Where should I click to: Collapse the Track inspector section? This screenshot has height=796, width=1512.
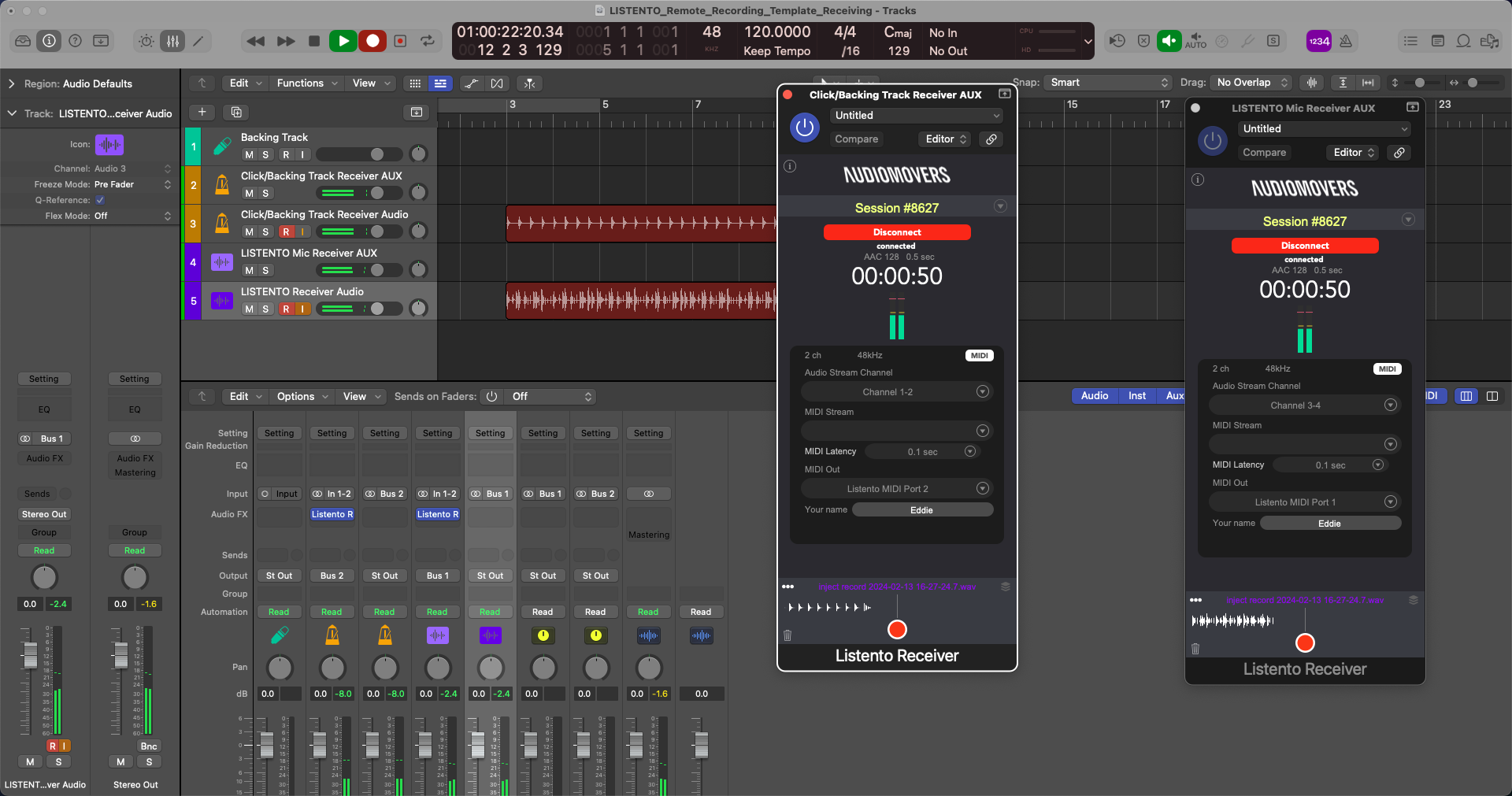11,113
